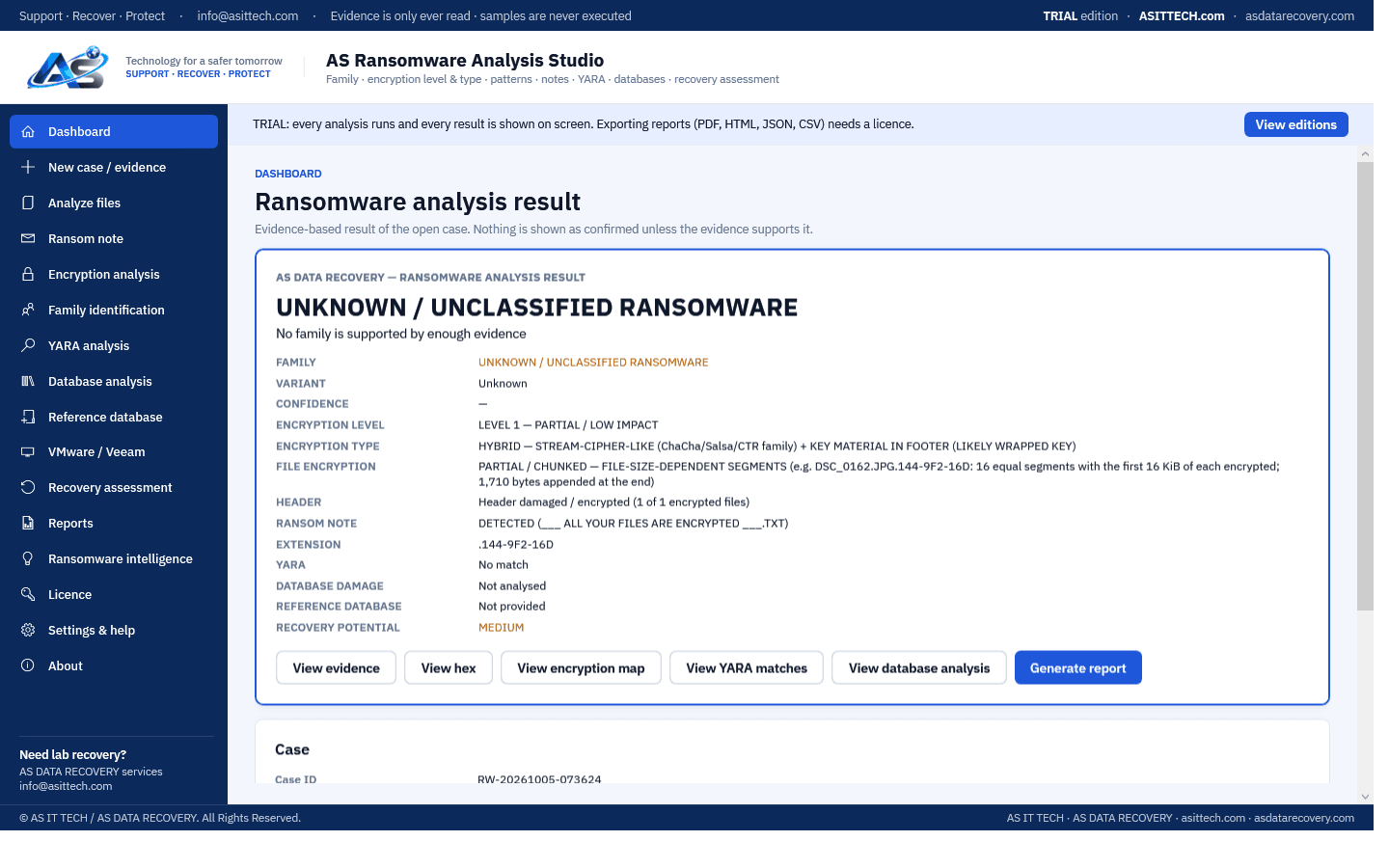Click the scrollbar down arrow
Screen dimensions: 1389x868
1365,797
